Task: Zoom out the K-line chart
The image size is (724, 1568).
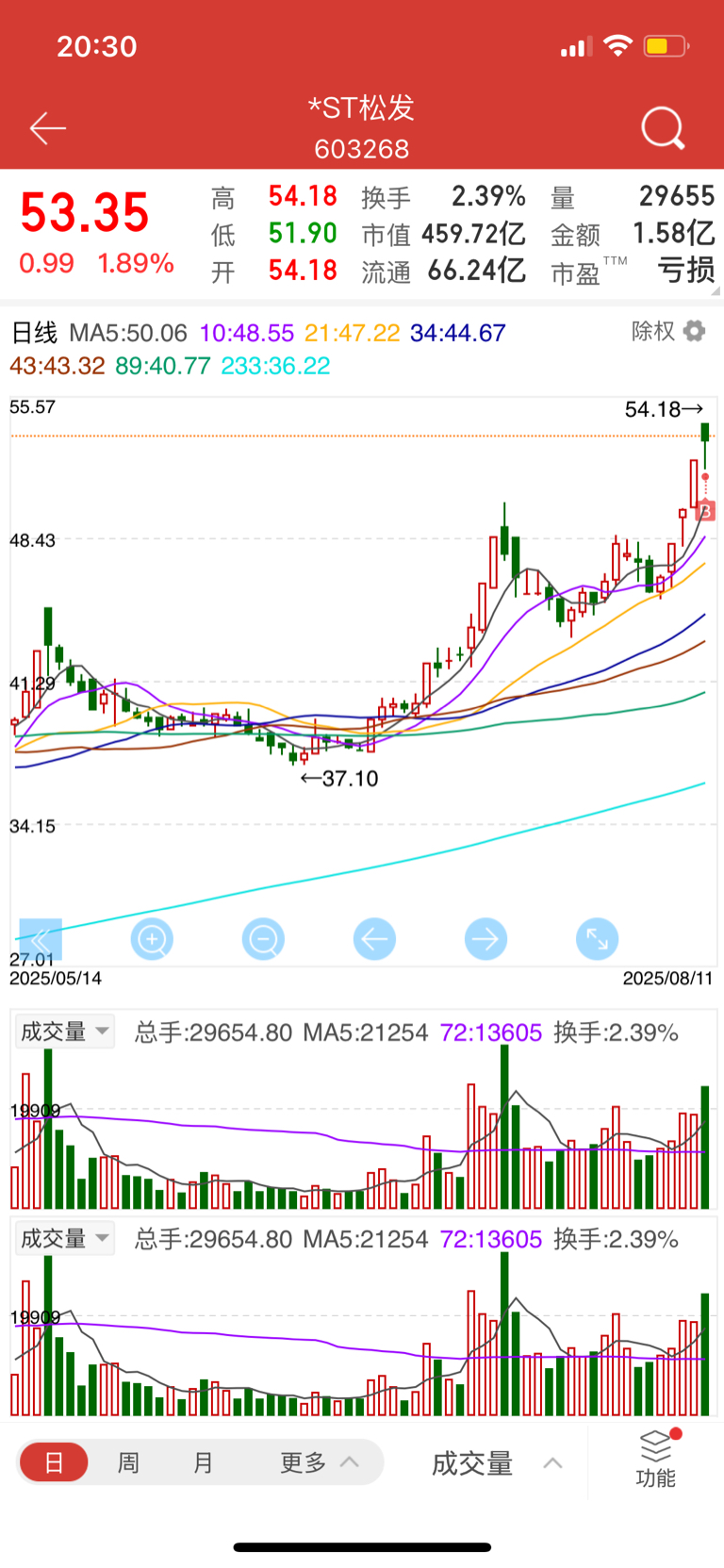Action: [x=263, y=939]
